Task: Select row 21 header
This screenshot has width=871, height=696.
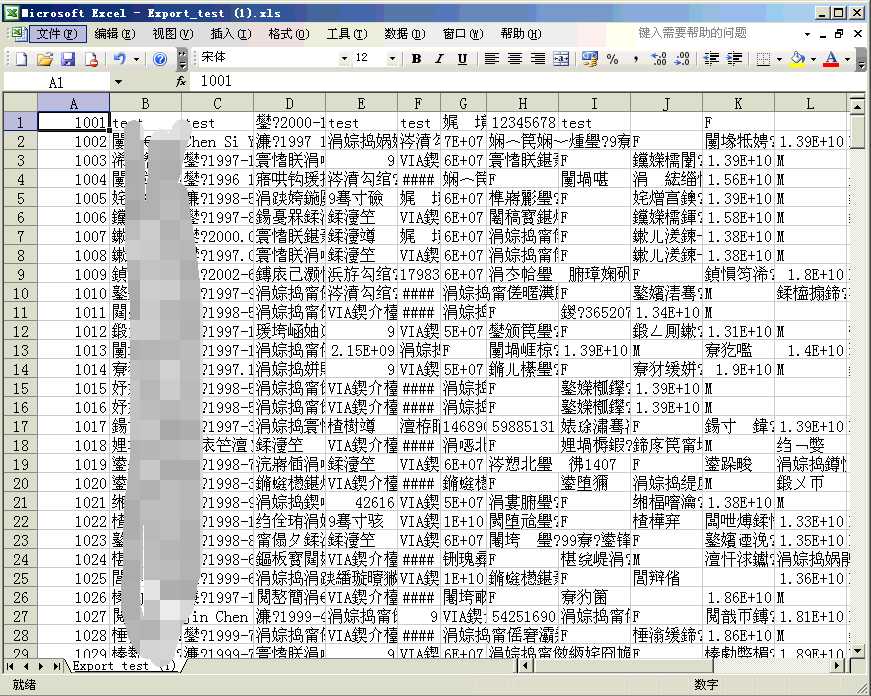Action: tap(21, 502)
